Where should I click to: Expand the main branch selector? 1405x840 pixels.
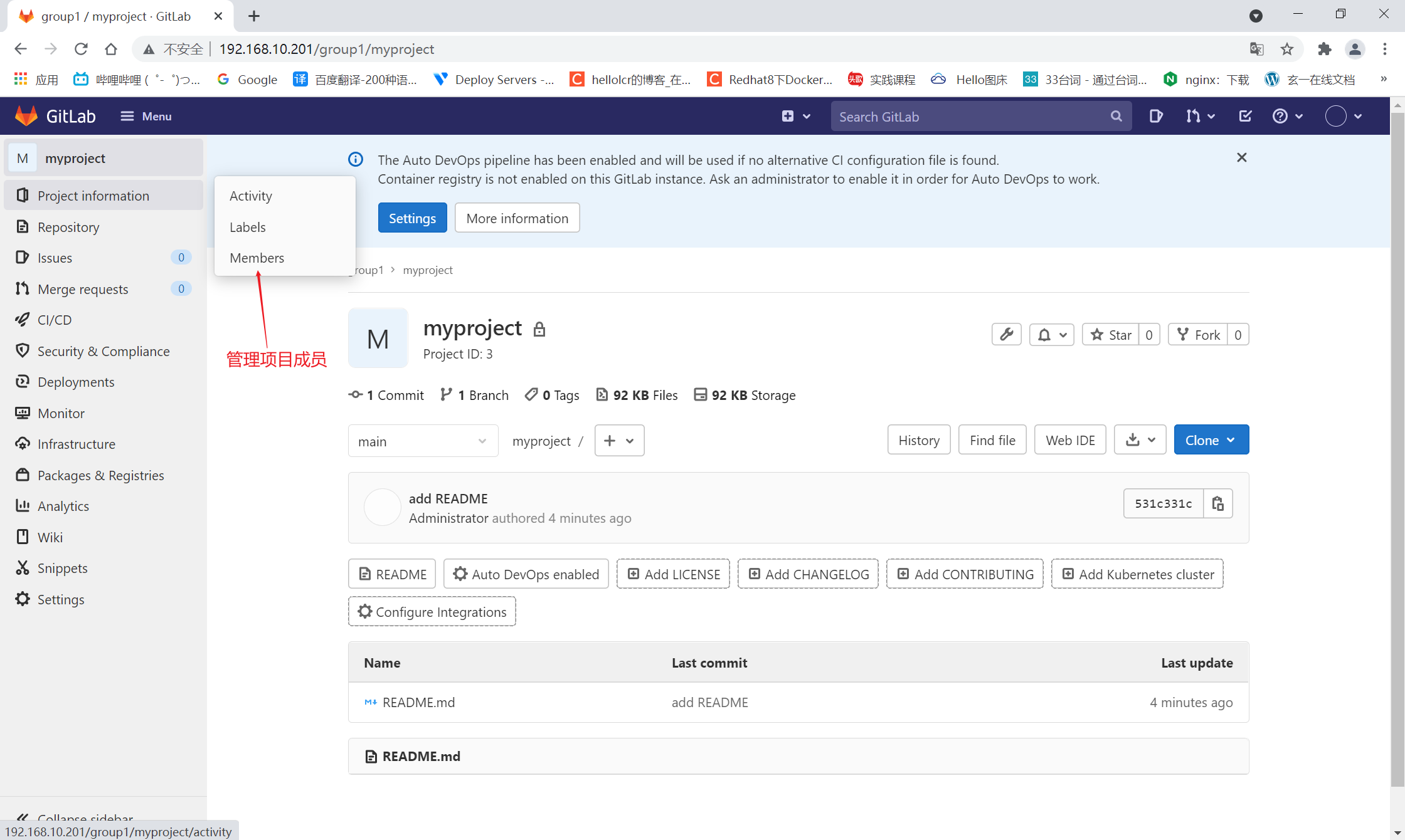(x=423, y=441)
